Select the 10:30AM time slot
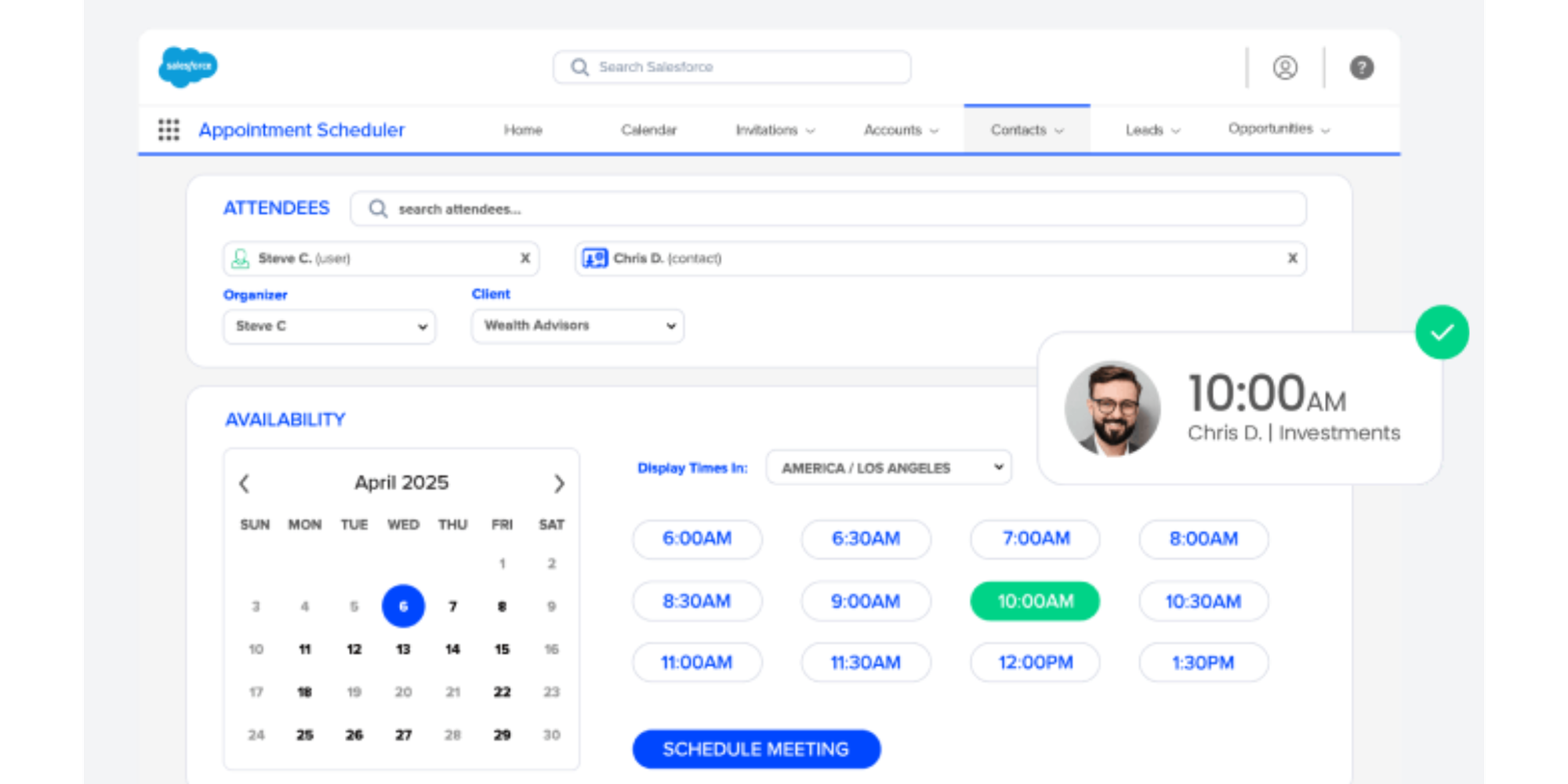Image resolution: width=1568 pixels, height=784 pixels. (1203, 601)
